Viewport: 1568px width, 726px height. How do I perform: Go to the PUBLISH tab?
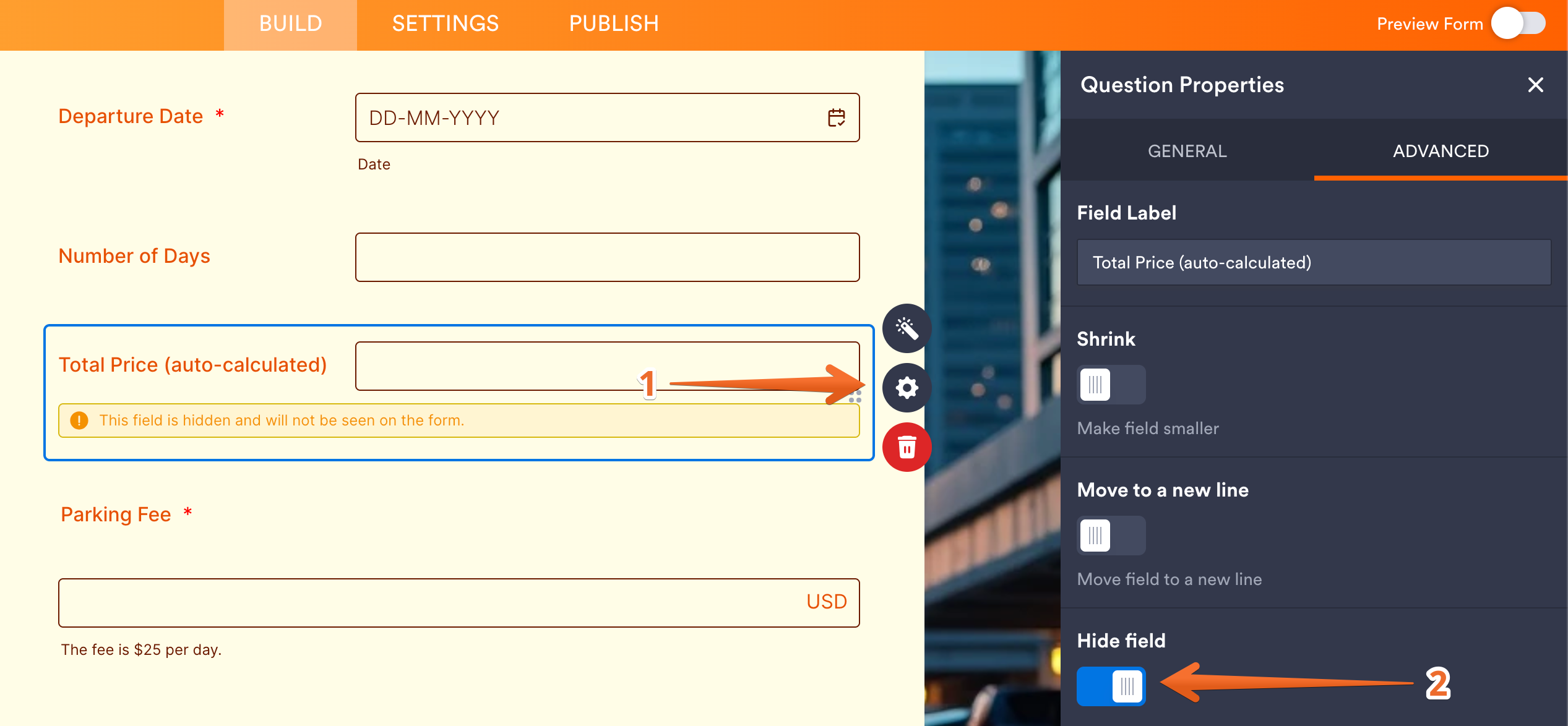tap(614, 24)
